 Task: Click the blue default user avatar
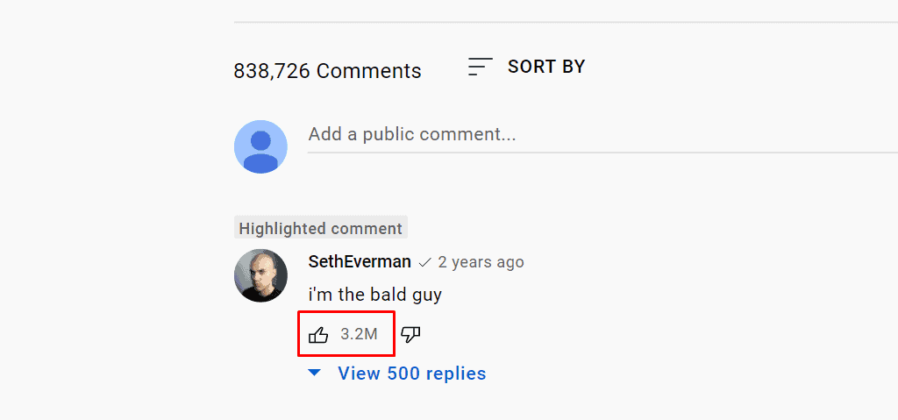coord(261,147)
